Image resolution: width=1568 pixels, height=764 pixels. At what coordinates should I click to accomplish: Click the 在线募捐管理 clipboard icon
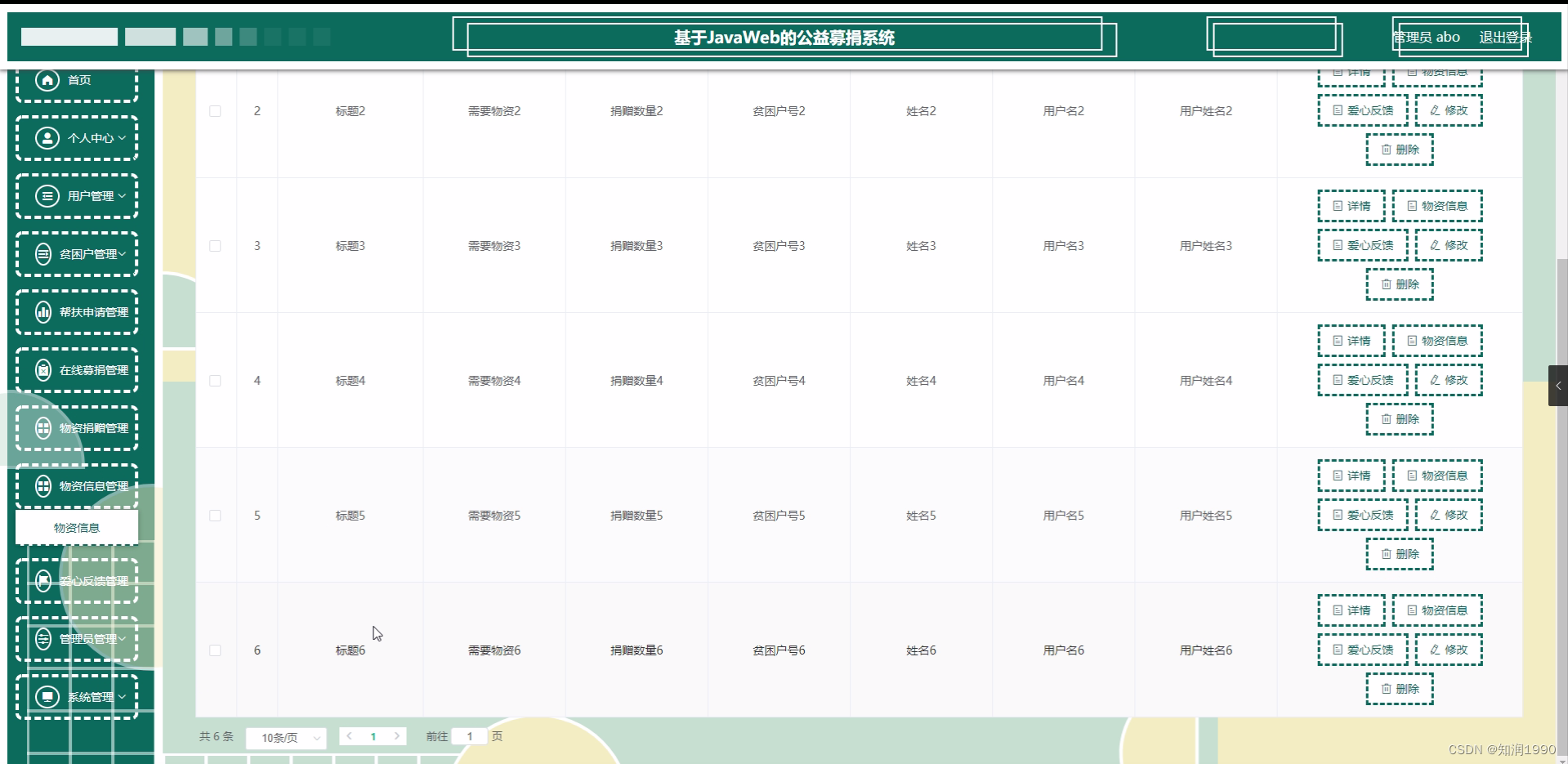click(x=43, y=369)
